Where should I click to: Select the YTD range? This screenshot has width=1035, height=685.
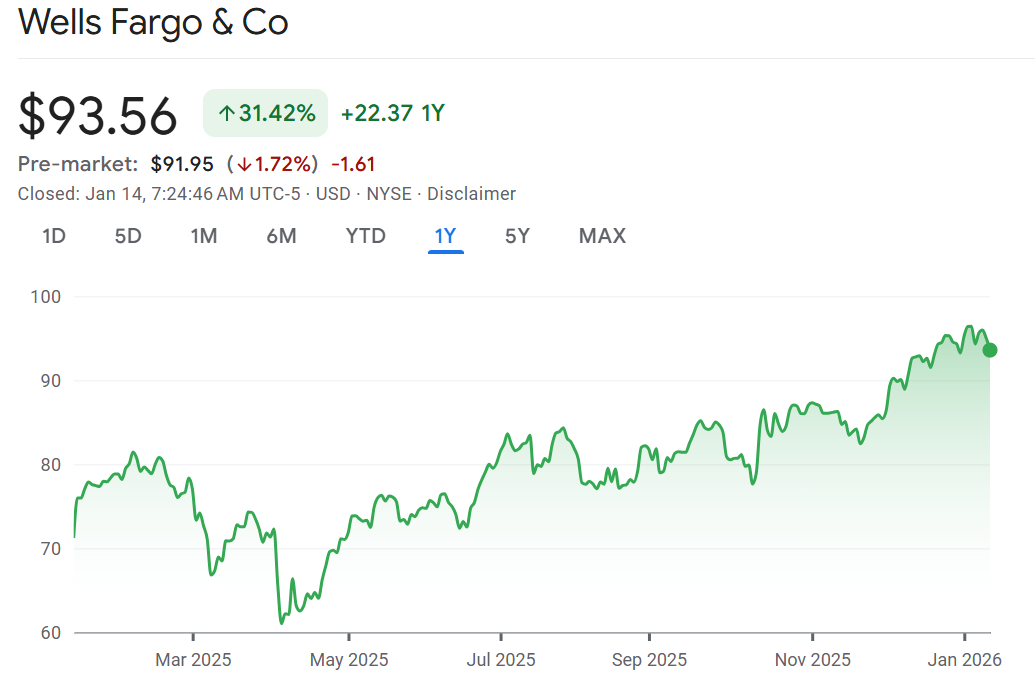365,236
